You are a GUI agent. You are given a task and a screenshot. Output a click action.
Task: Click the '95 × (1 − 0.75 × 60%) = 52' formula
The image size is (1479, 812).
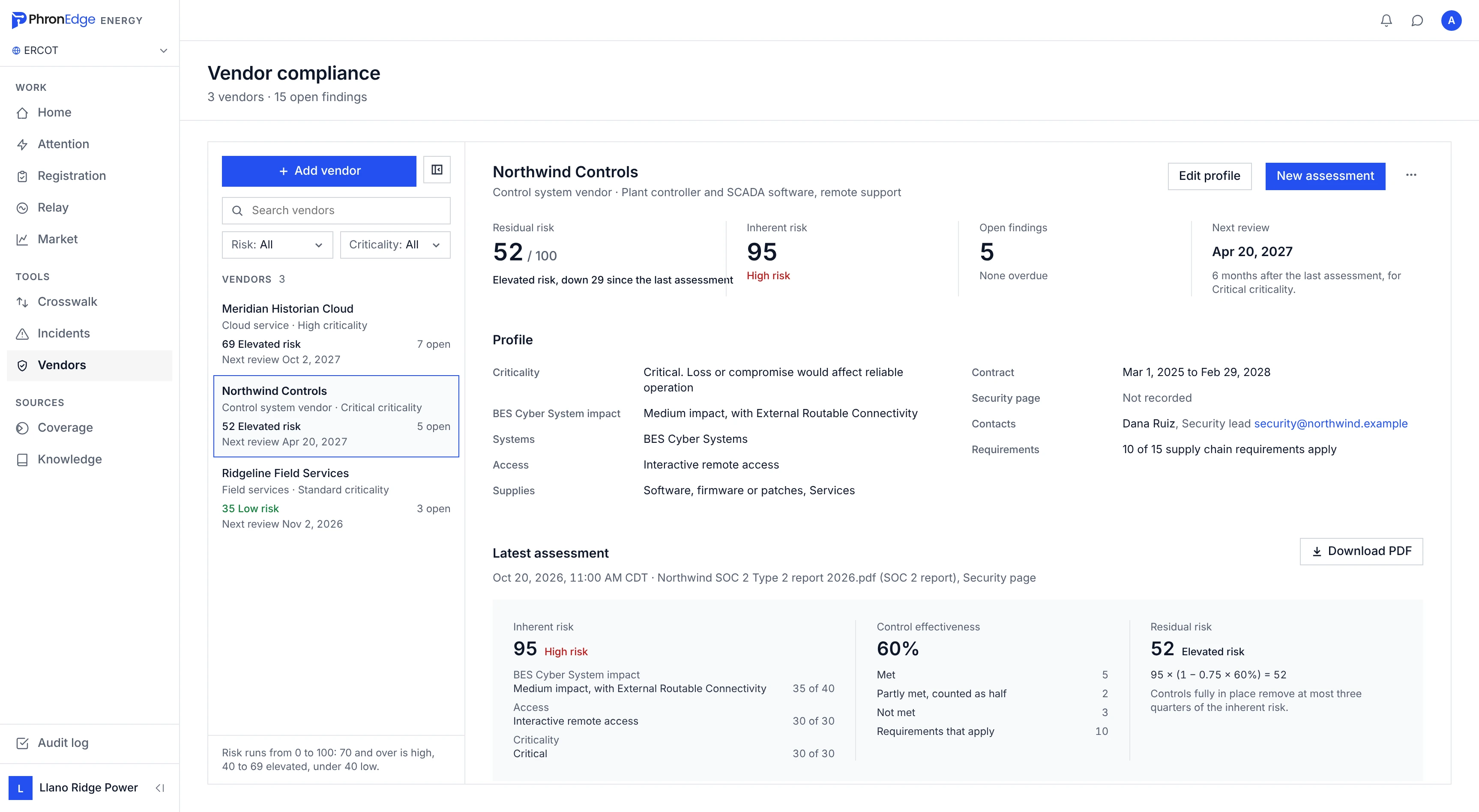point(1219,675)
